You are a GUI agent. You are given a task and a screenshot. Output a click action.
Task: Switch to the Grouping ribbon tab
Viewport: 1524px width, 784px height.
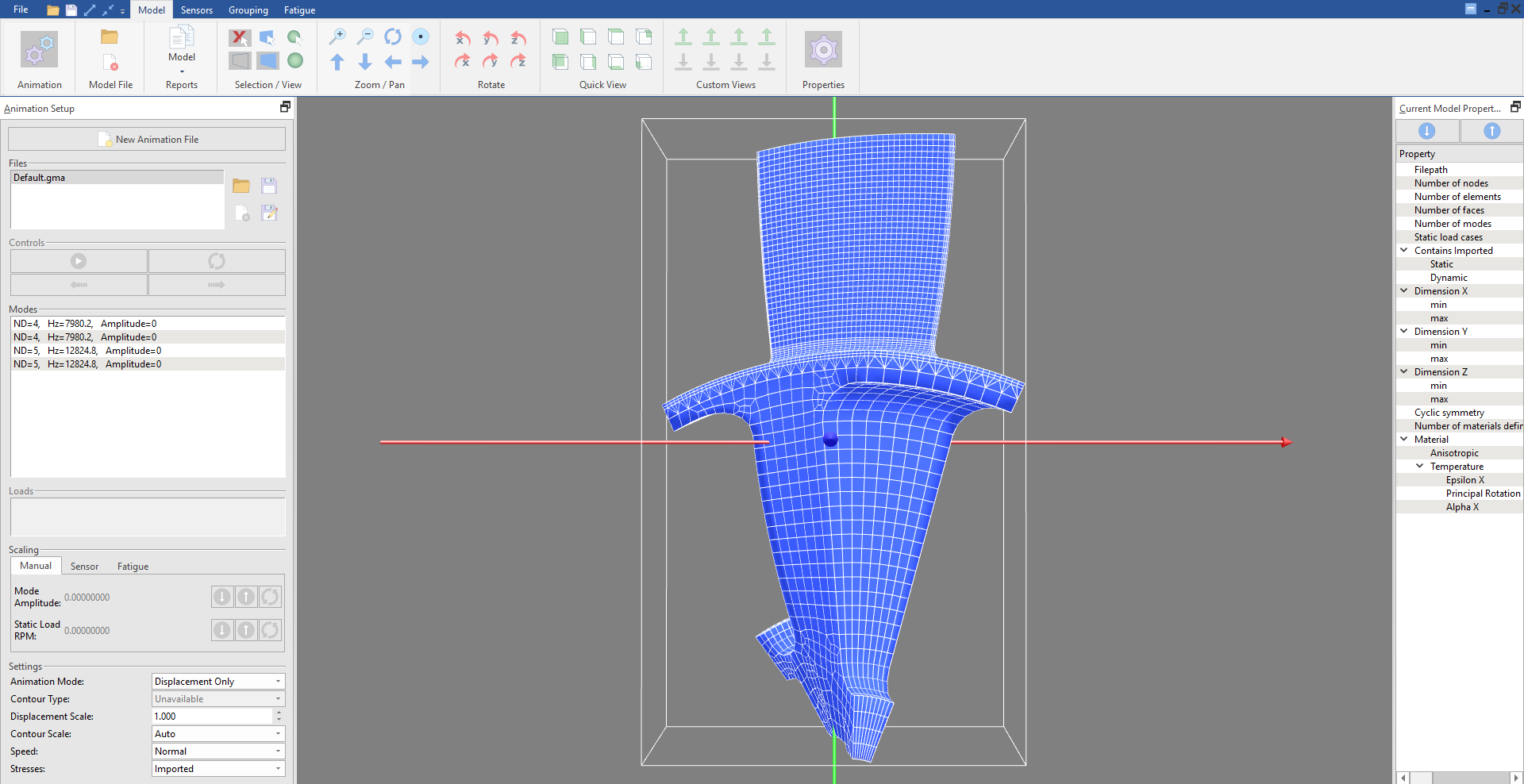[248, 10]
